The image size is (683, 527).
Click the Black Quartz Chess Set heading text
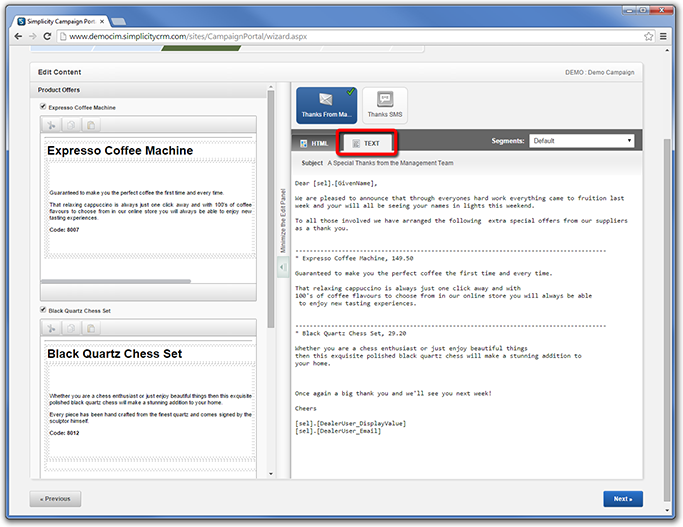click(x=115, y=354)
